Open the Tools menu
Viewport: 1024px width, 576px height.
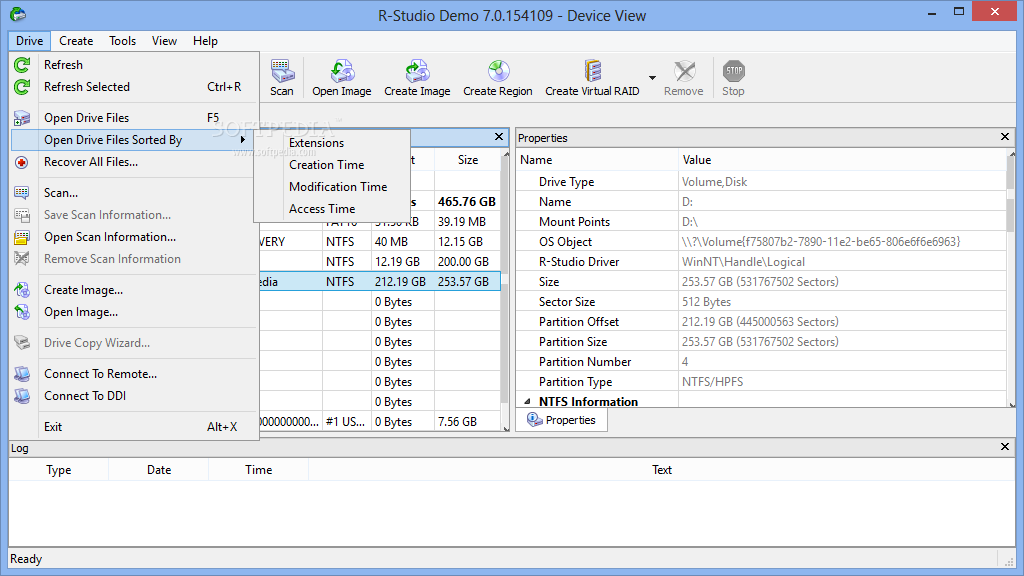pos(122,40)
